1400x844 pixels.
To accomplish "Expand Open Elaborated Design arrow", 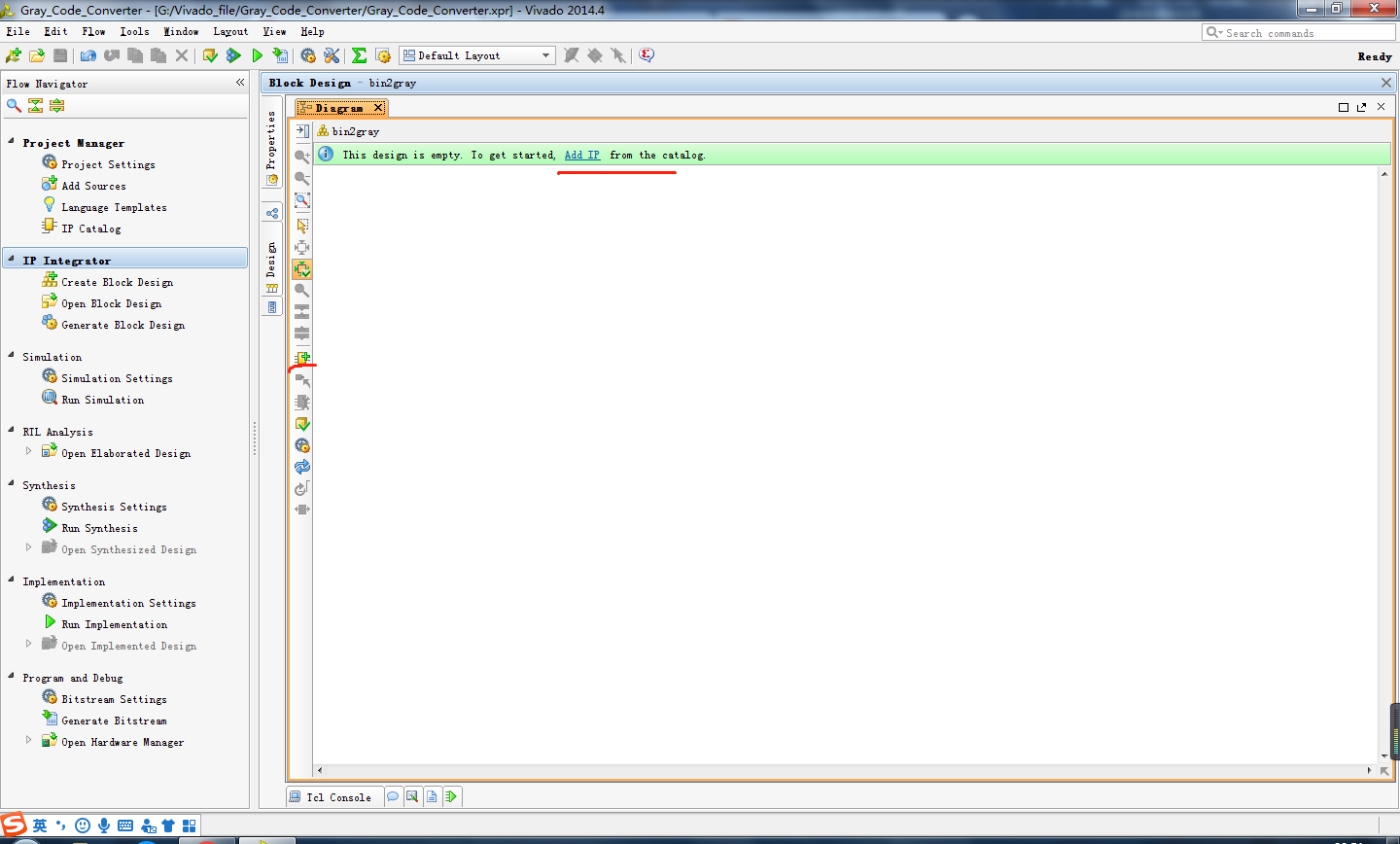I will tap(28, 451).
